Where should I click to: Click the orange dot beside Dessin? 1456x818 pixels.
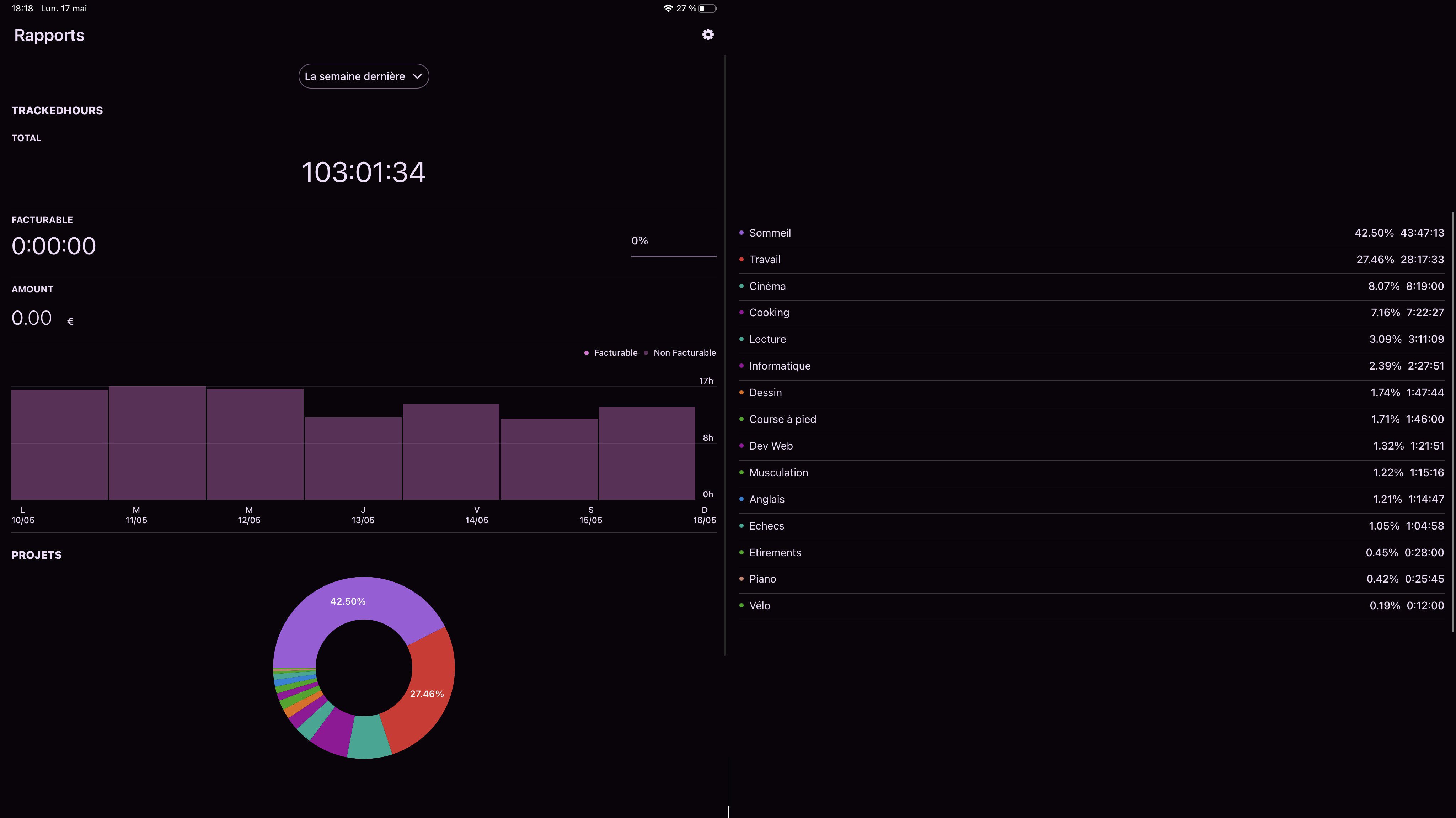click(741, 393)
